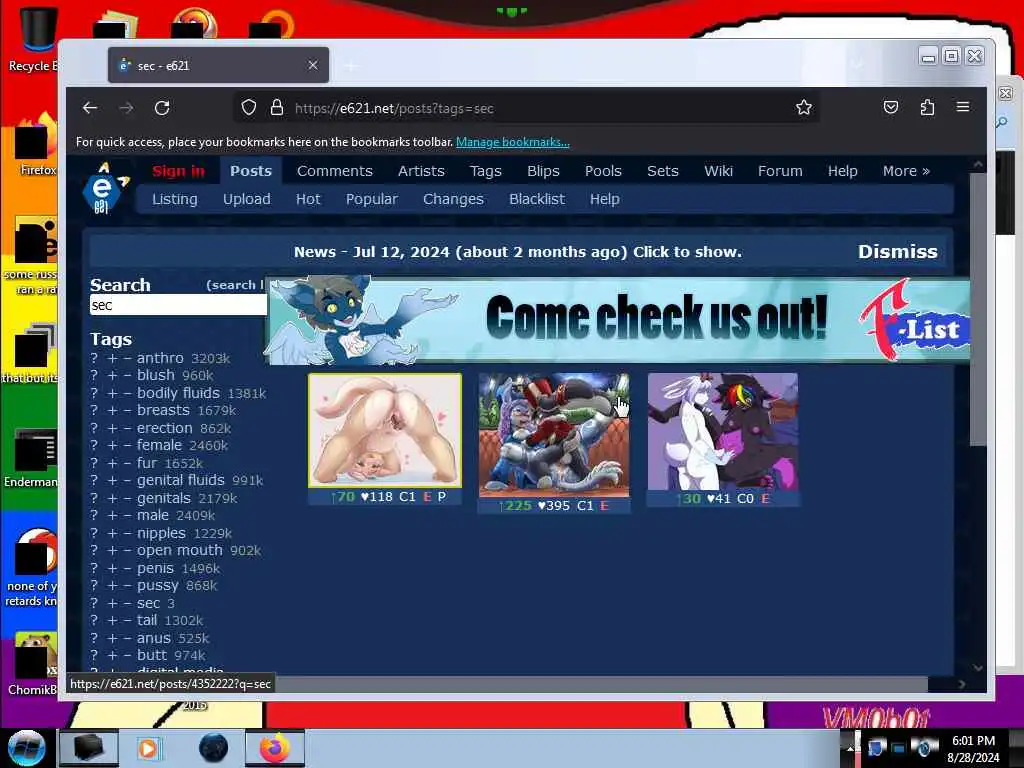Dismiss the news banner

[x=897, y=251]
